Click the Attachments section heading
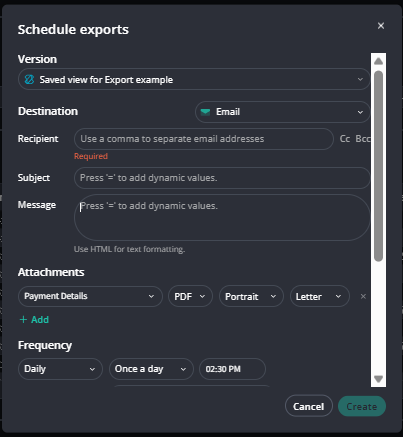 pyautogui.click(x=51, y=272)
